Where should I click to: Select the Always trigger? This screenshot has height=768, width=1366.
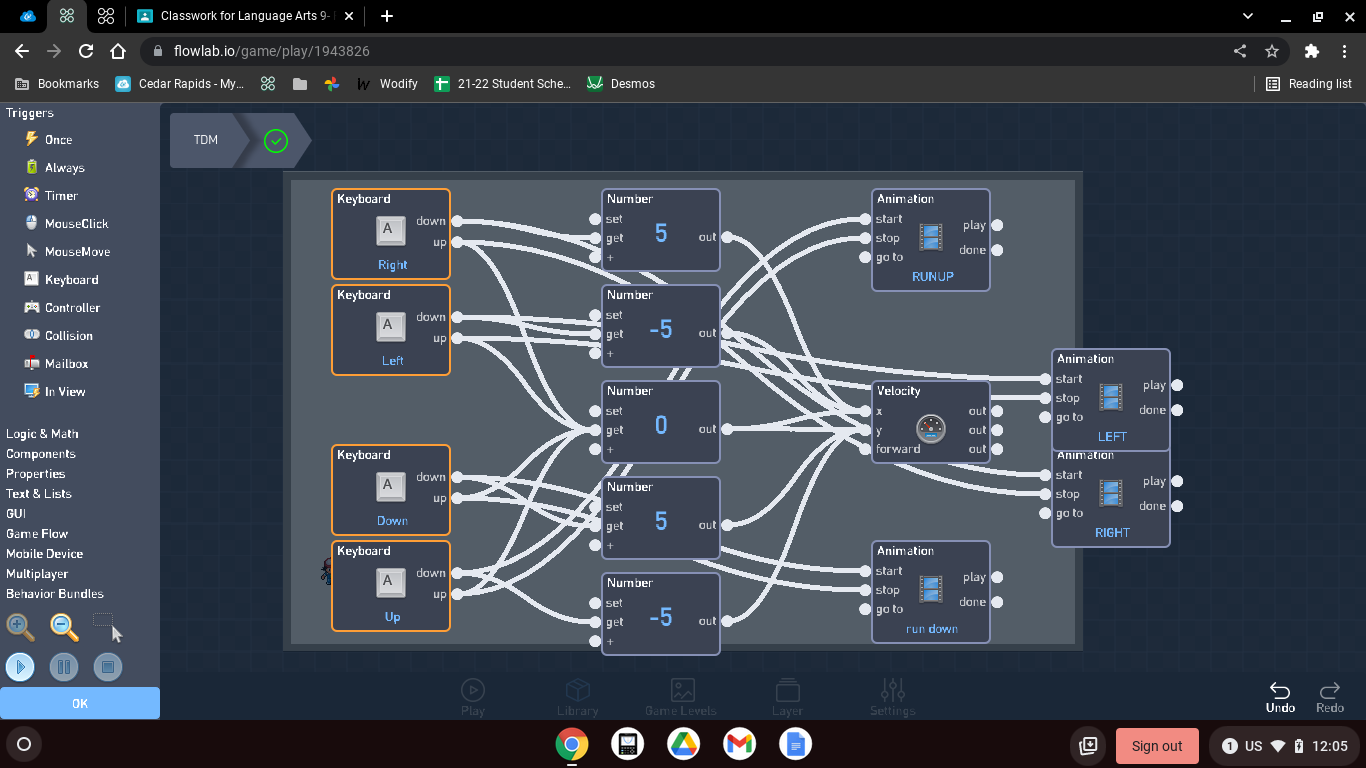(54, 168)
